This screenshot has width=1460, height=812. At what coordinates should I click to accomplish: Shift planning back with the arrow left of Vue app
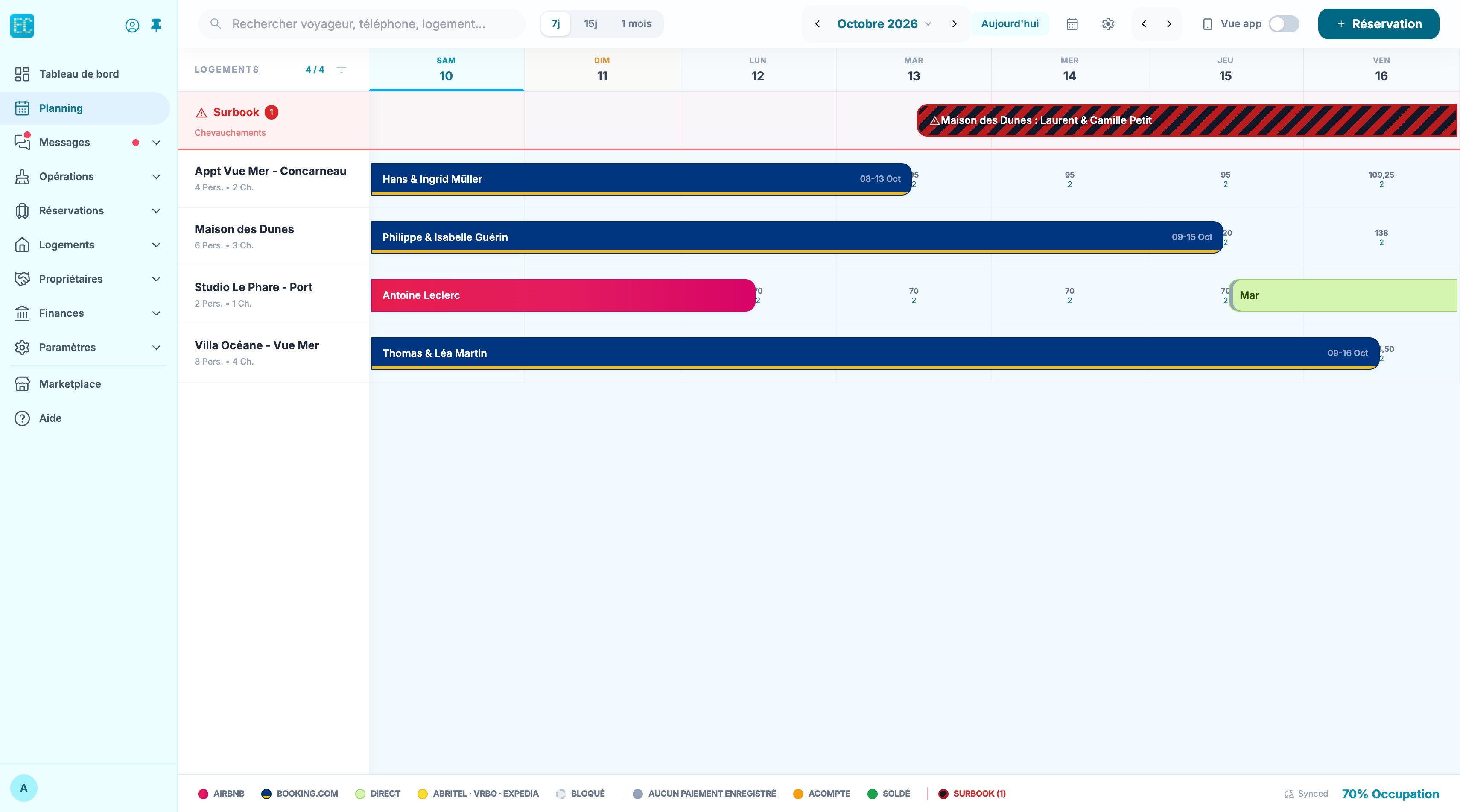tap(1144, 24)
